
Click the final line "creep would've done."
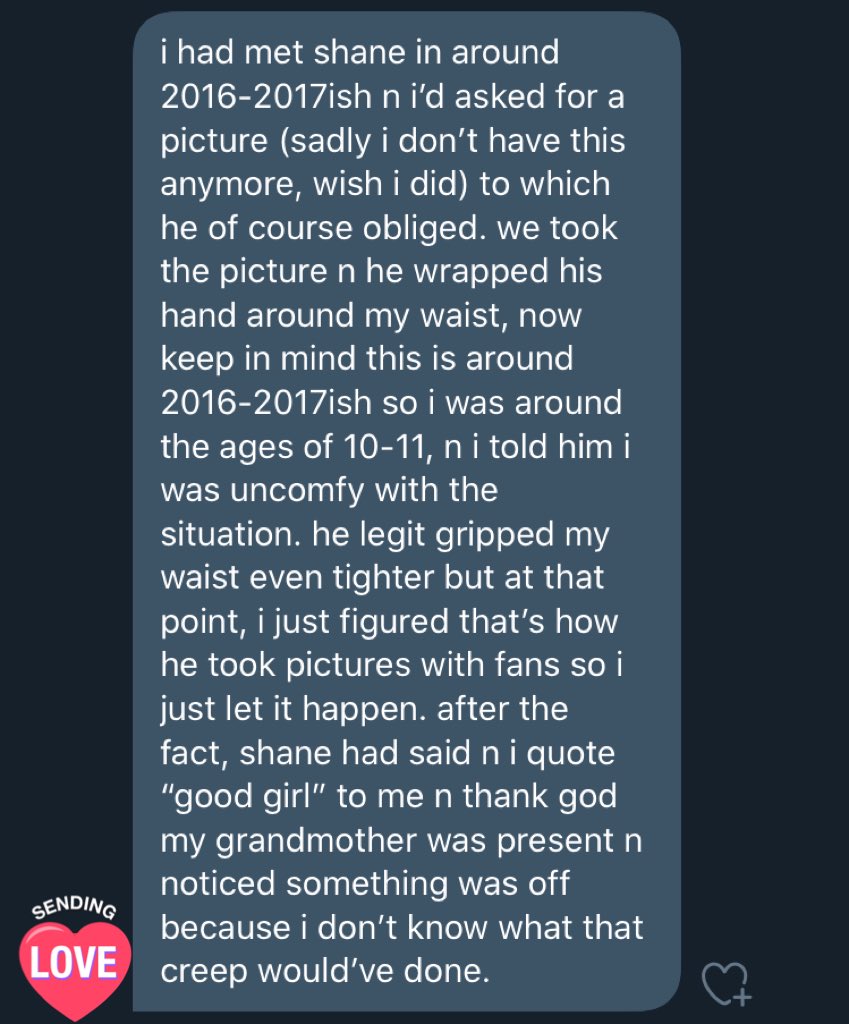point(325,972)
